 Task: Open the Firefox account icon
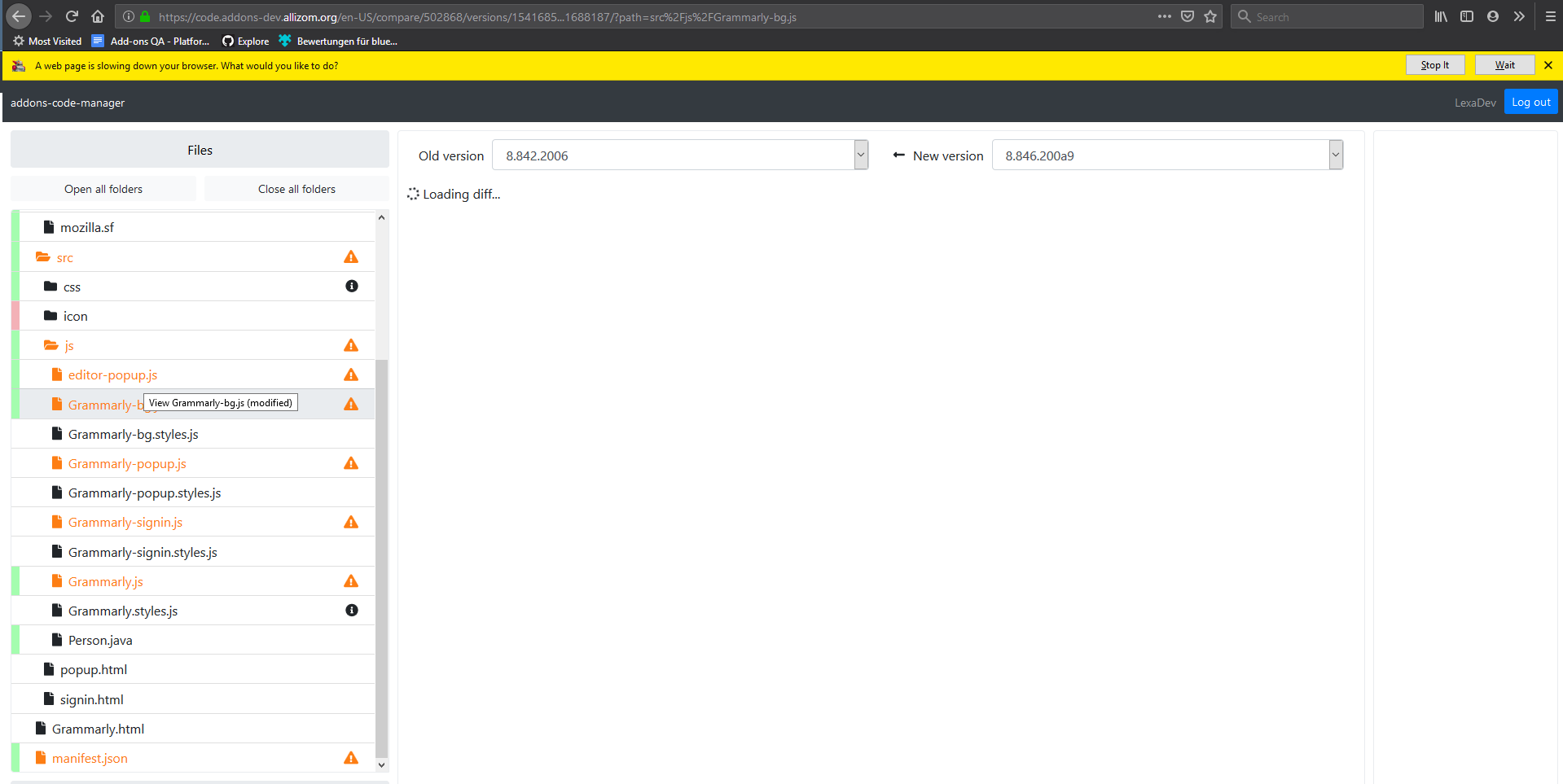click(x=1493, y=16)
